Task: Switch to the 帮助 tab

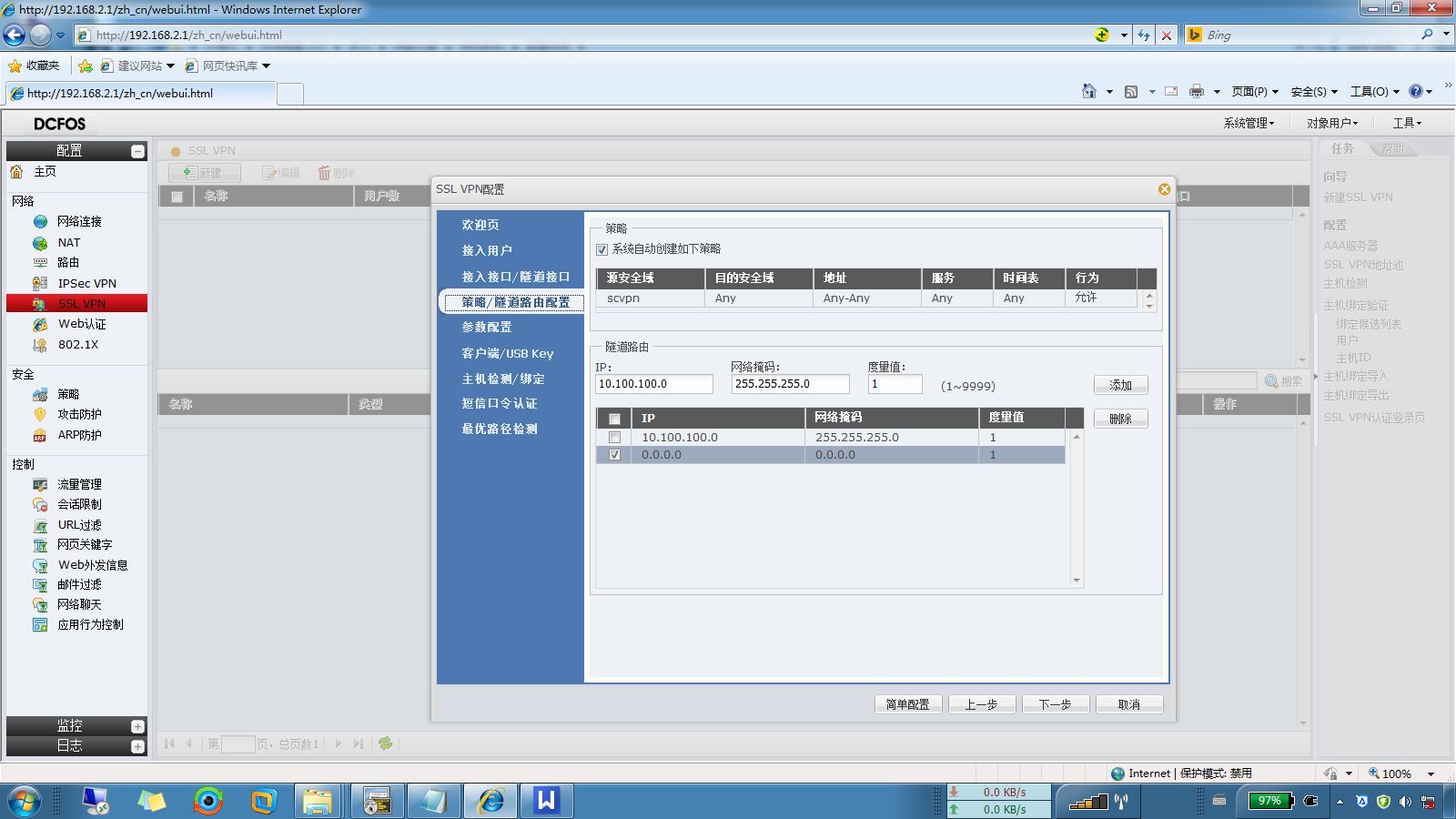Action: coord(1392,148)
